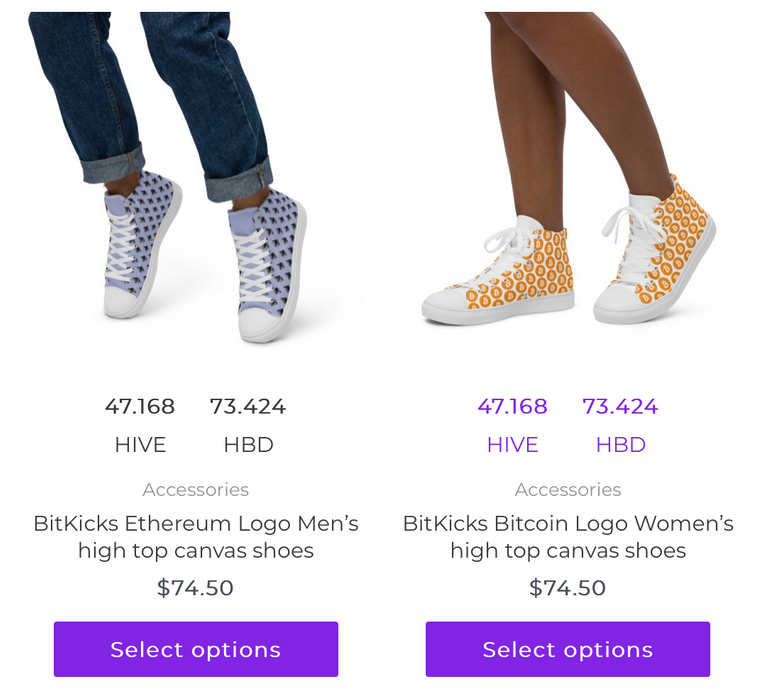Click the purple HBD label under Bitcoin shoes
This screenshot has height=696, width=768.
pos(621,445)
